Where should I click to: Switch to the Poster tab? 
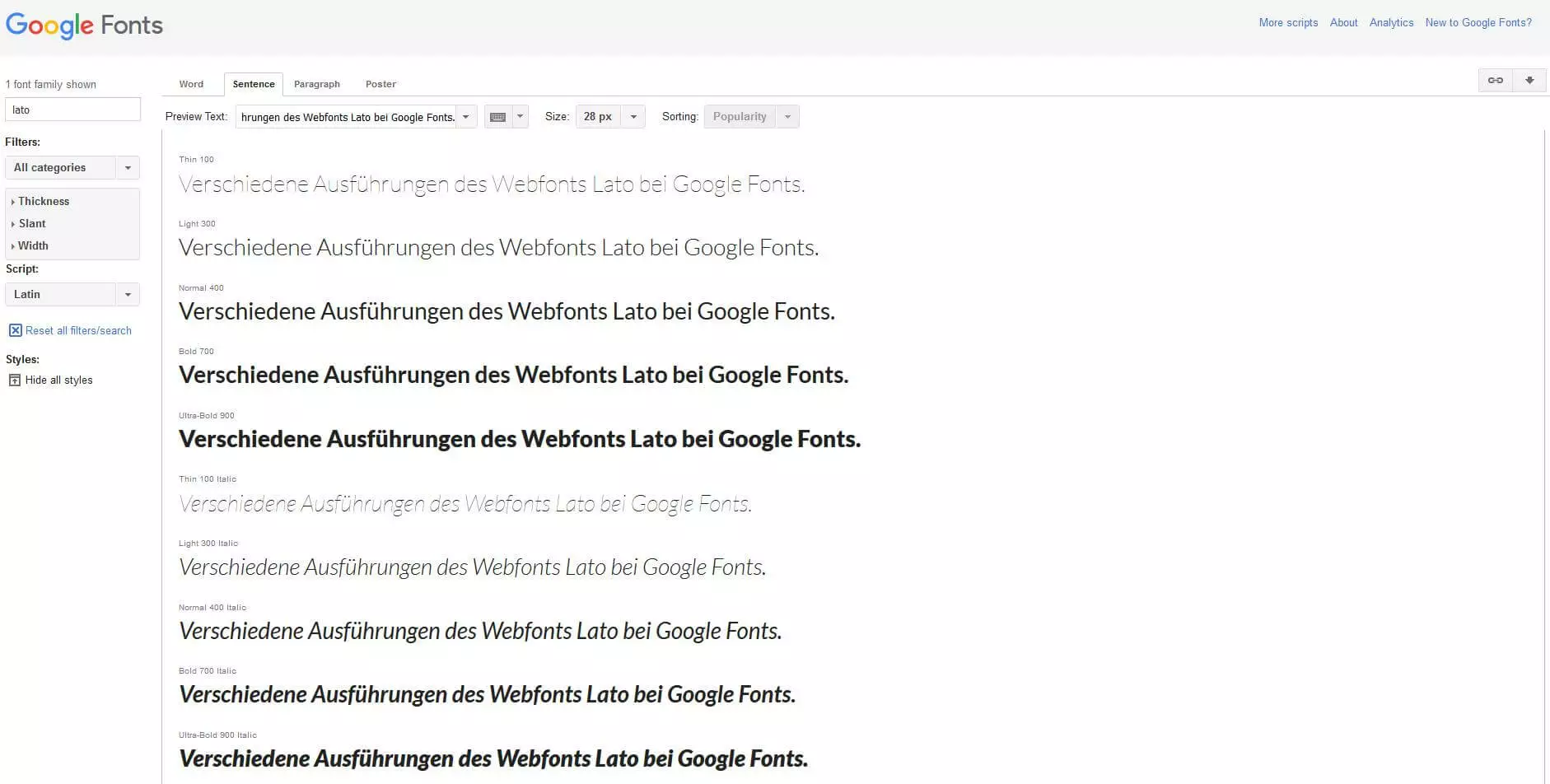380,84
